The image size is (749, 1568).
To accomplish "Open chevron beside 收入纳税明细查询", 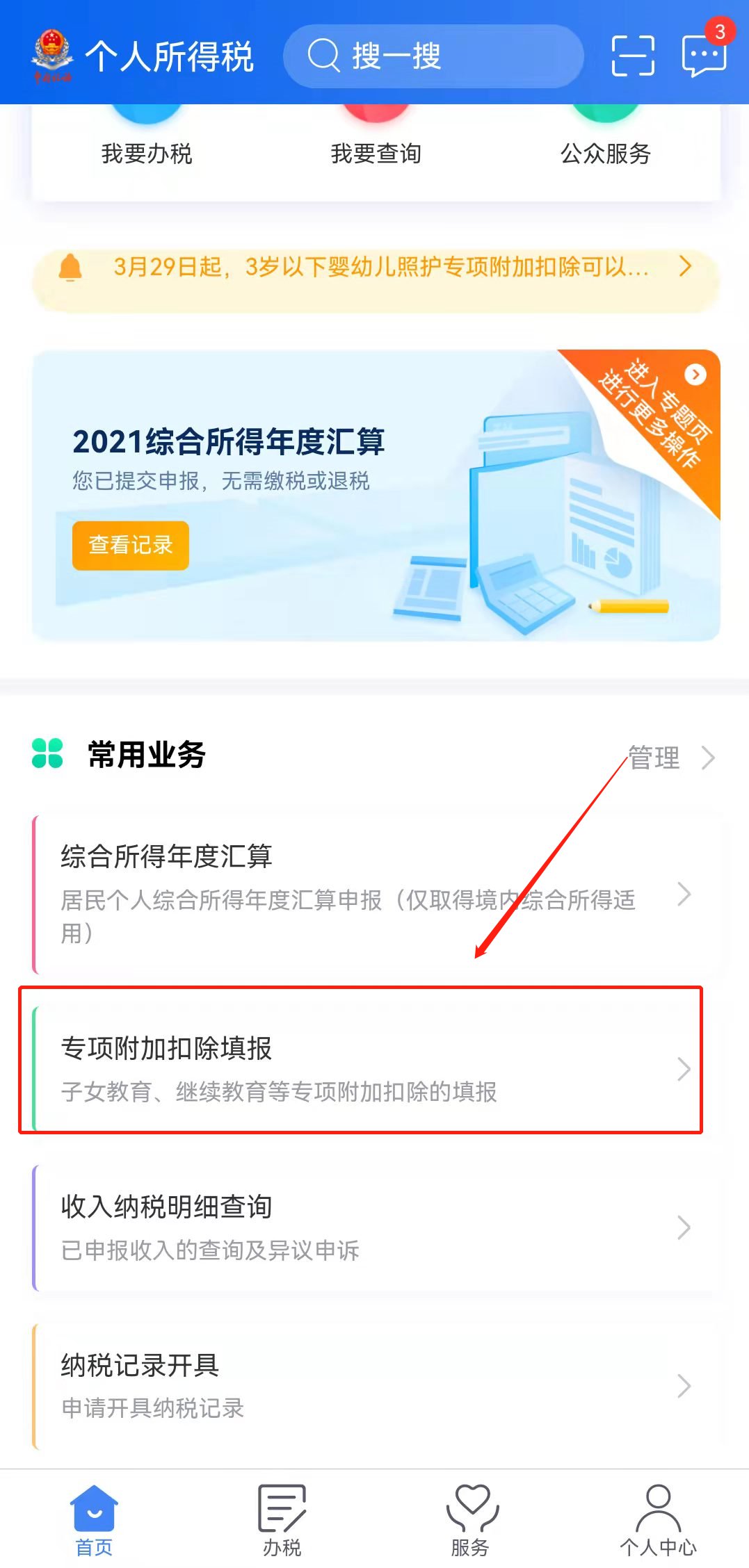I will (684, 1227).
